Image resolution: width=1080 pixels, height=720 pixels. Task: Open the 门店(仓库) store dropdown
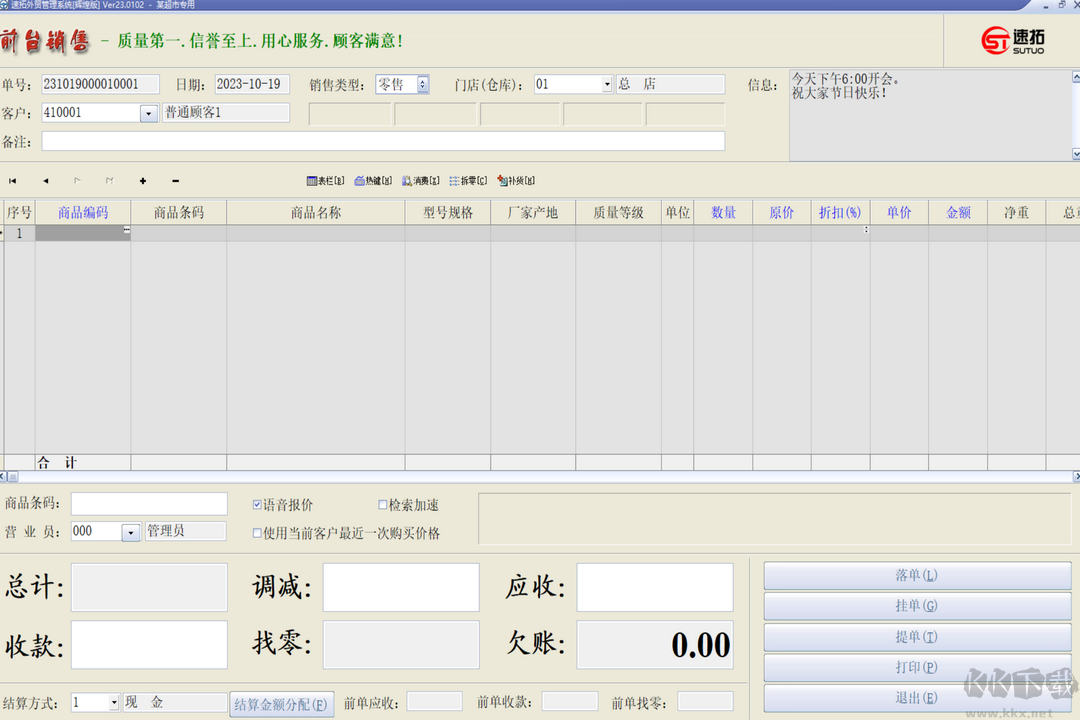pos(606,85)
